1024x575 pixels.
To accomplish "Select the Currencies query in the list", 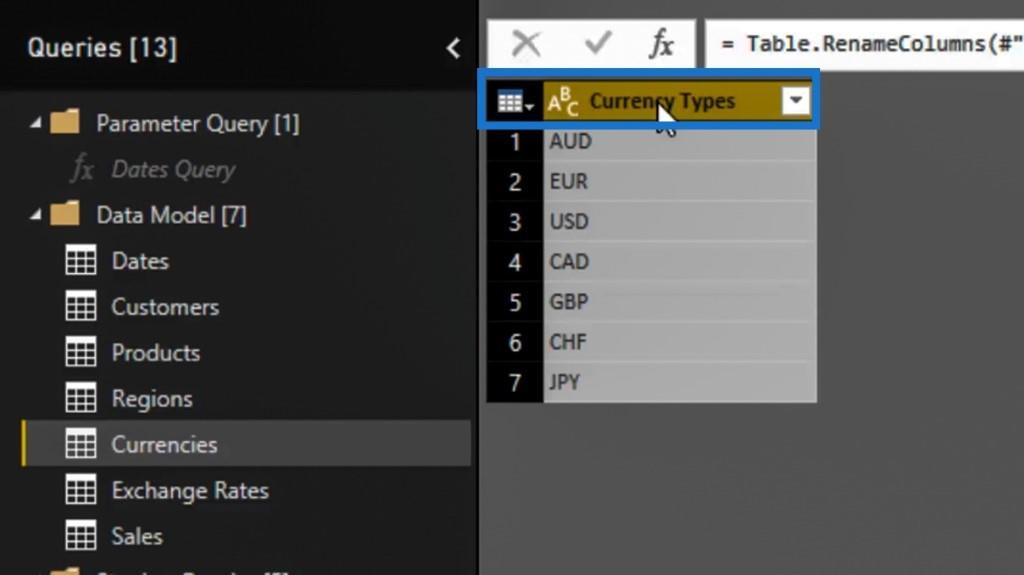I will 247,444.
